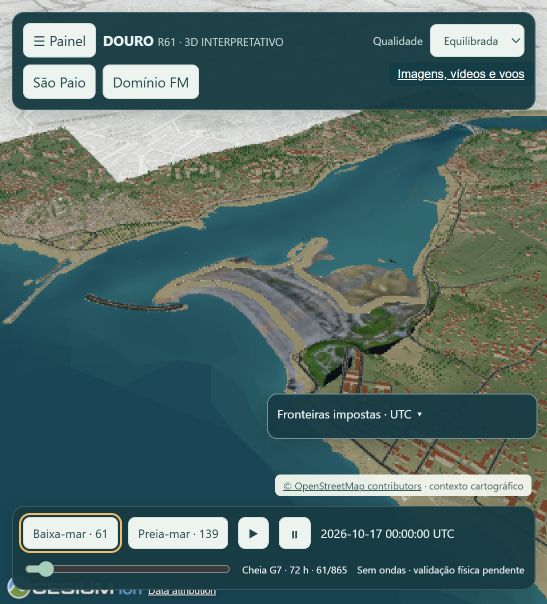The width and height of the screenshot is (547, 604).
Task: Go to the Baixa-mar · 61 frame
Action: coord(70,534)
